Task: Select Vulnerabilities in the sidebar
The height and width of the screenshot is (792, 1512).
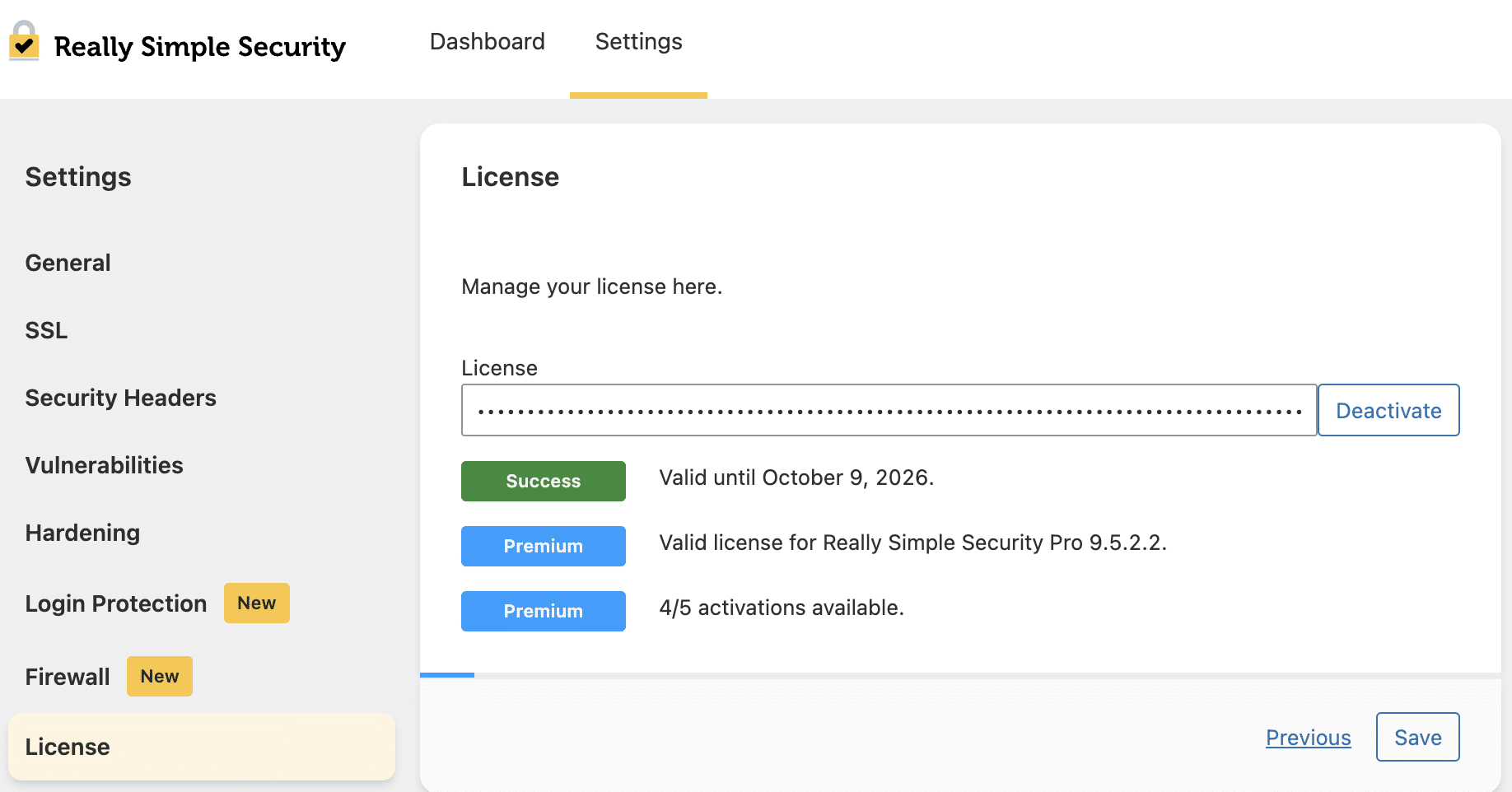Action: [104, 465]
